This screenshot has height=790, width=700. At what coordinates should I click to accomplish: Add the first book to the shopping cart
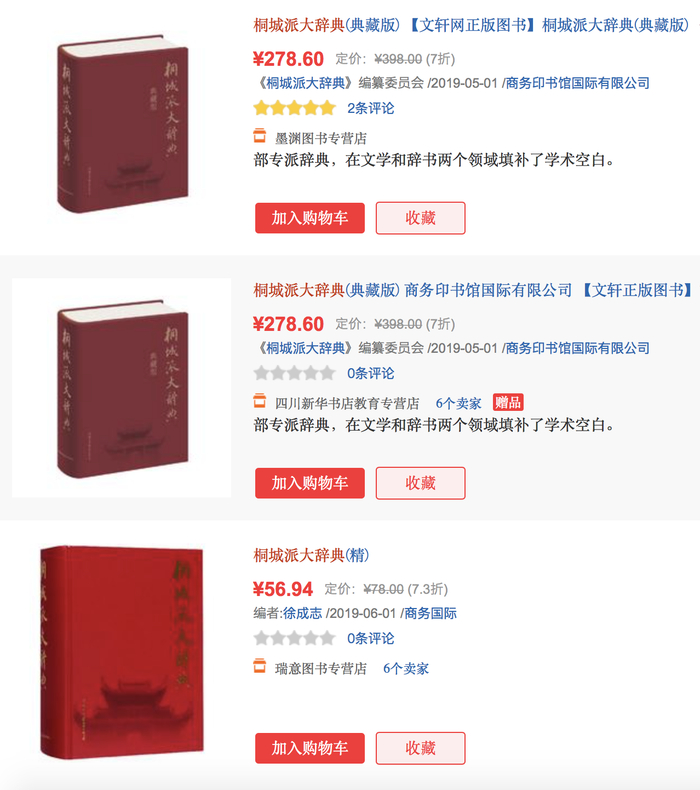coord(310,218)
